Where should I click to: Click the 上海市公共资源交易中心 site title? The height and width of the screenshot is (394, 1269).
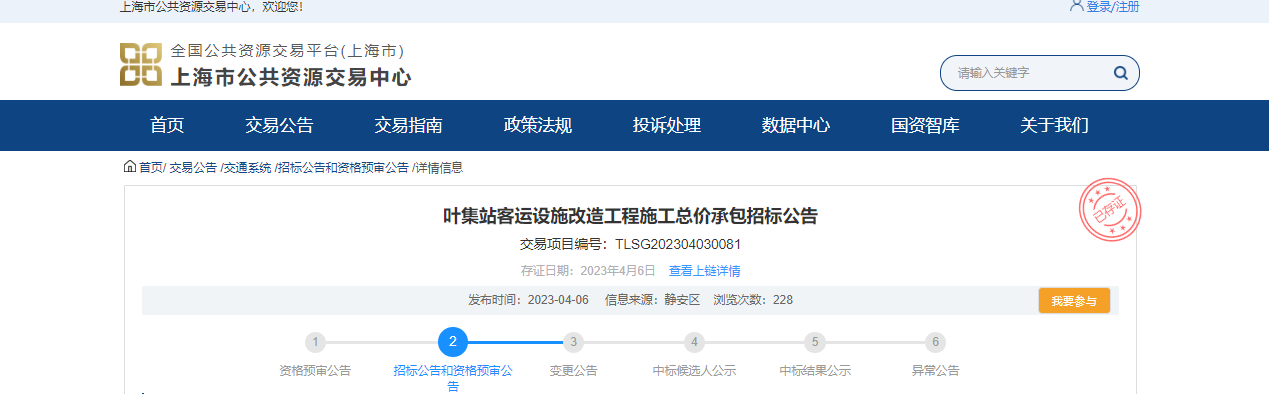(290, 77)
